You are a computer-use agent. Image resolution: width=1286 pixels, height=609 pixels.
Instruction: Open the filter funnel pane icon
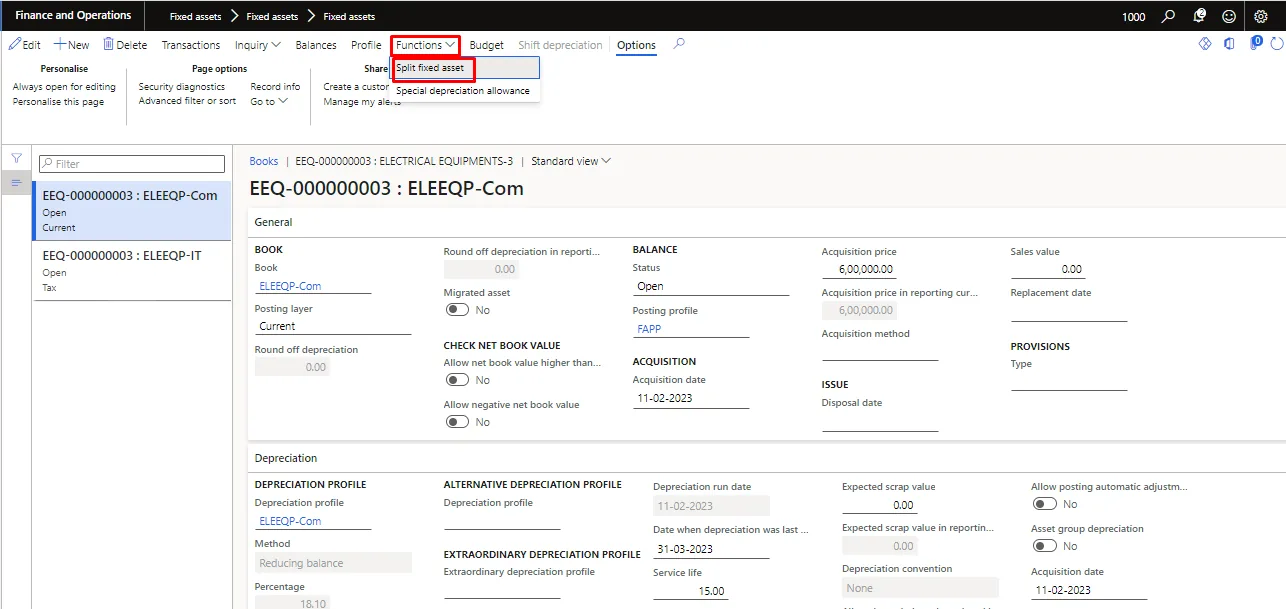click(x=16, y=159)
